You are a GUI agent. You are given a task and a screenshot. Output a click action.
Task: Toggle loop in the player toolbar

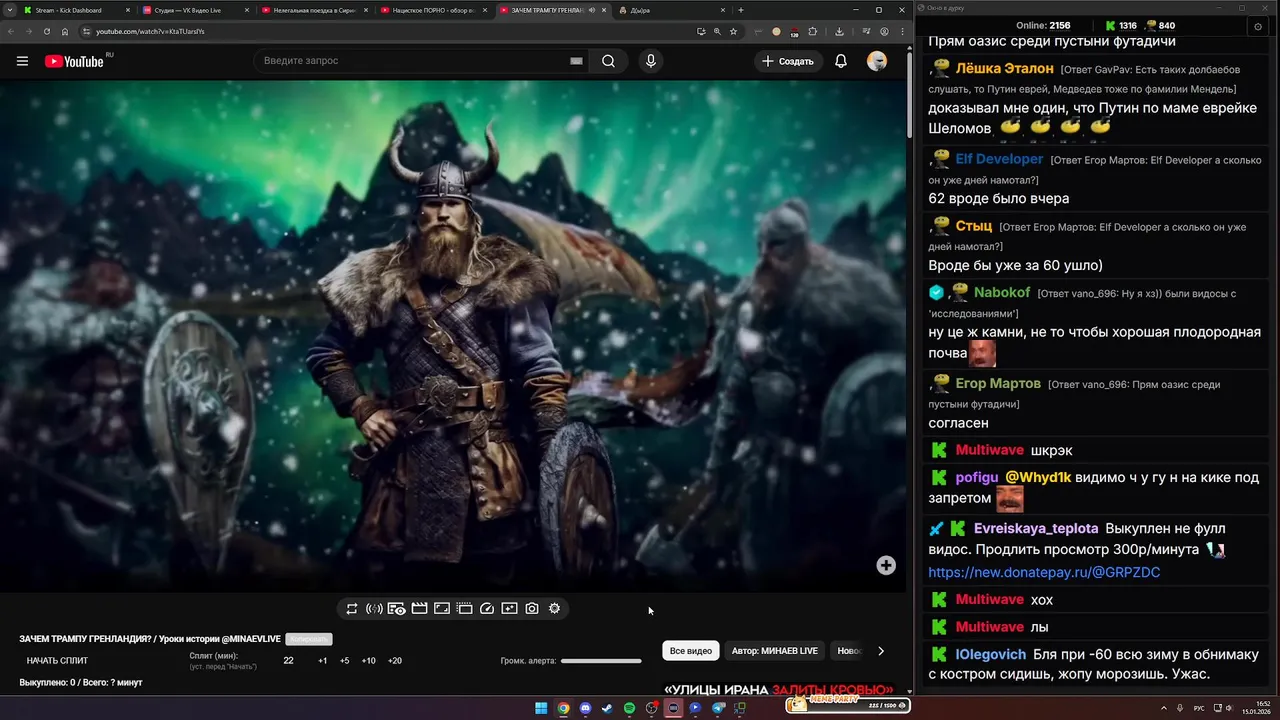[x=352, y=608]
